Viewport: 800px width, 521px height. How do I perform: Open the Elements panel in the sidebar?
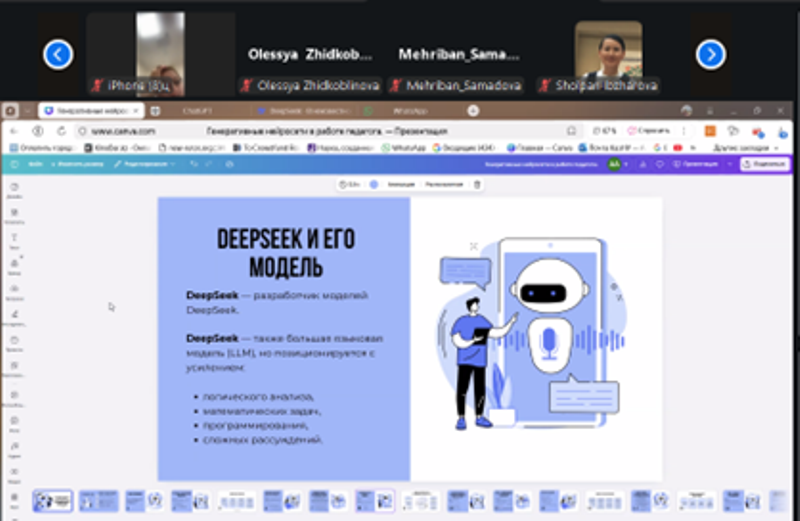tap(15, 215)
